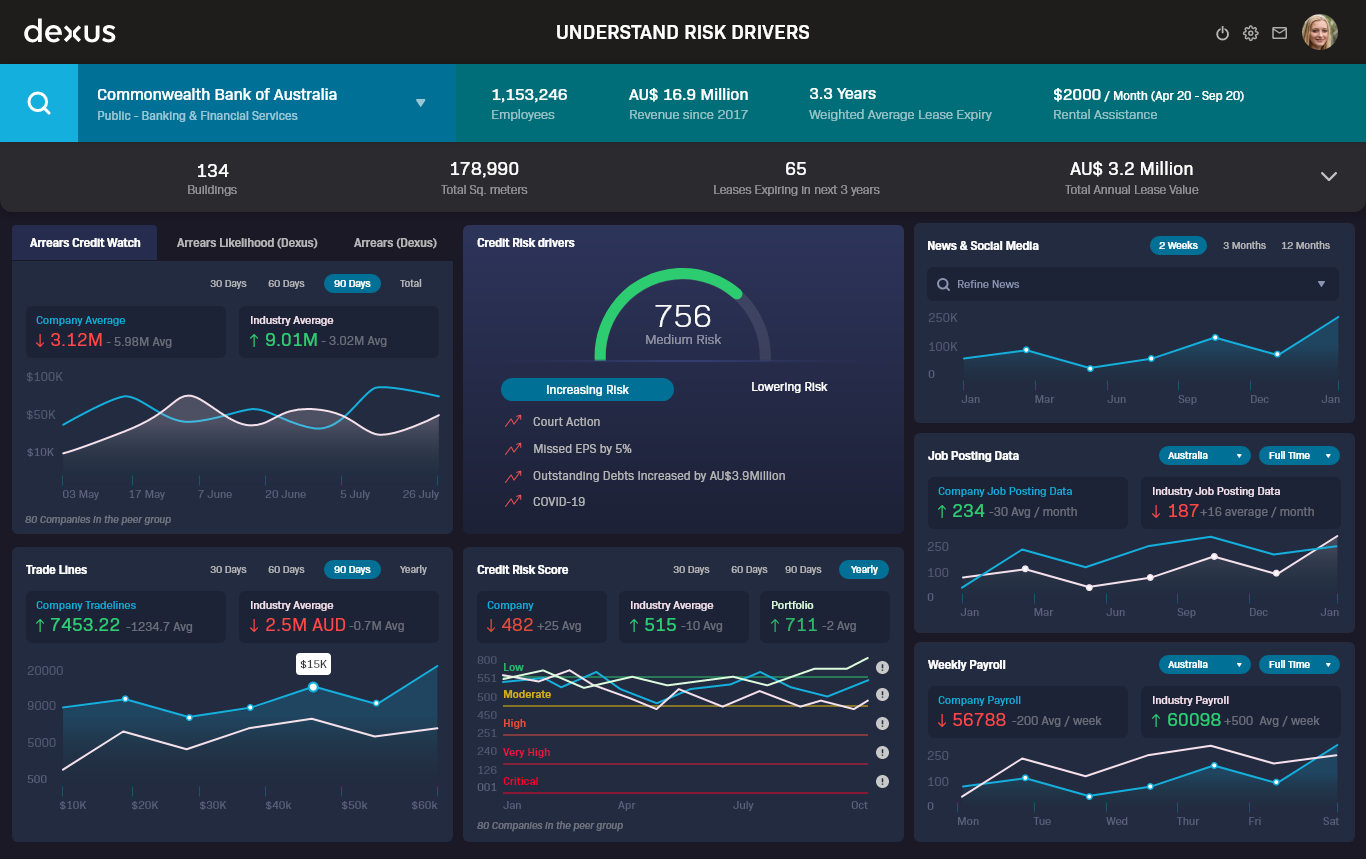Click the Portfolio 711 score card
Image resolution: width=1366 pixels, height=859 pixels.
[824, 617]
